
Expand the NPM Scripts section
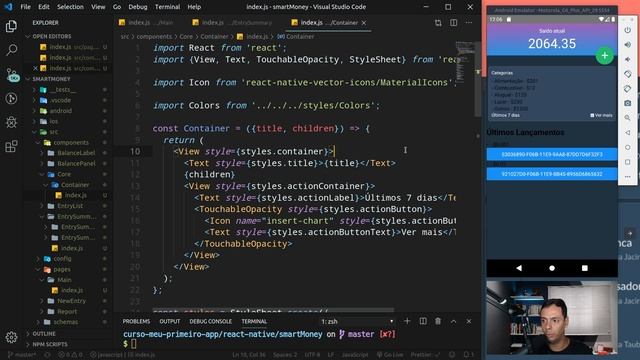(x=50, y=344)
